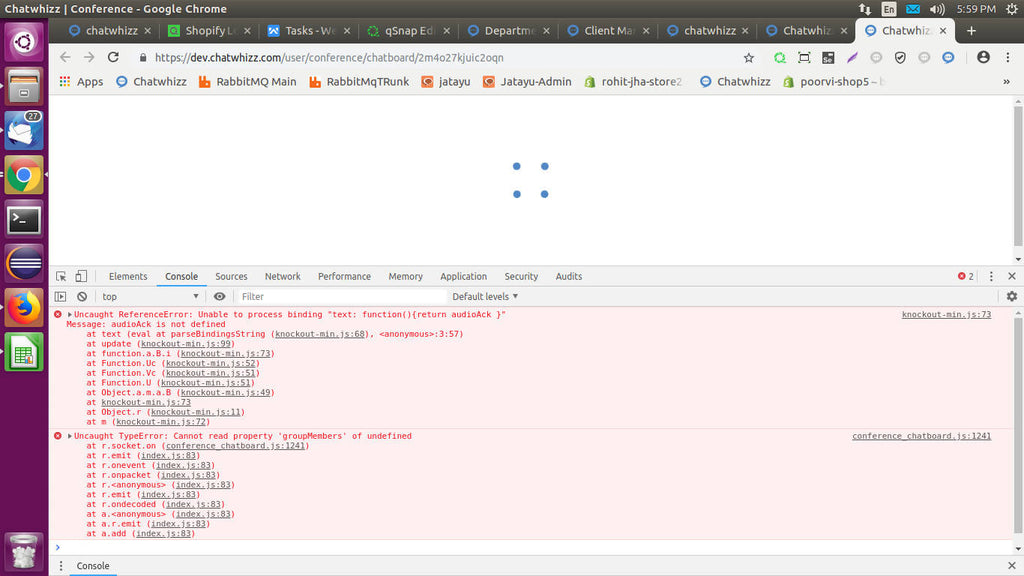Open the top JavaScript context dropdown
The width and height of the screenshot is (1024, 576).
tap(150, 297)
